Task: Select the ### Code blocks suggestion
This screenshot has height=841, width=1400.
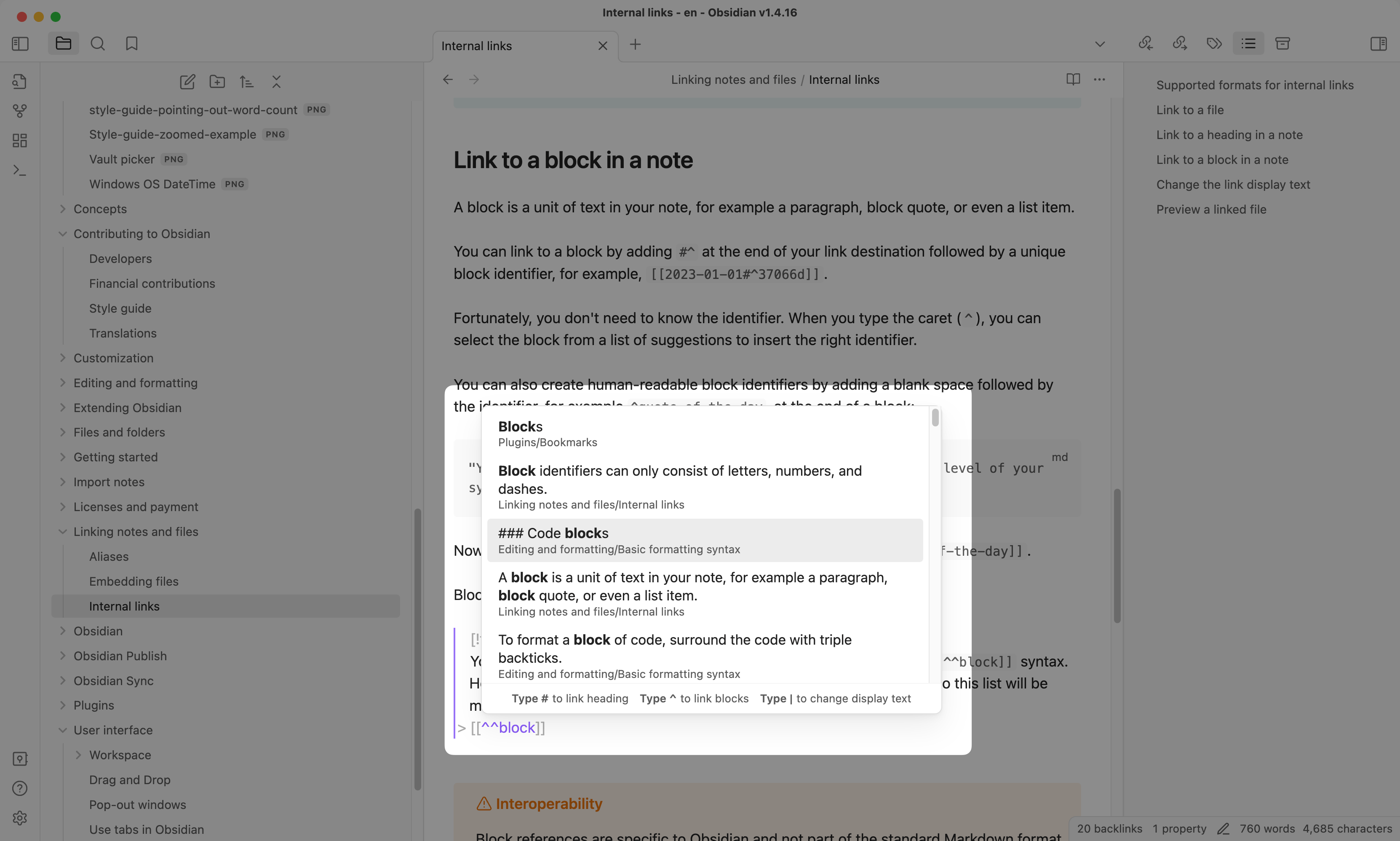Action: pos(705,541)
